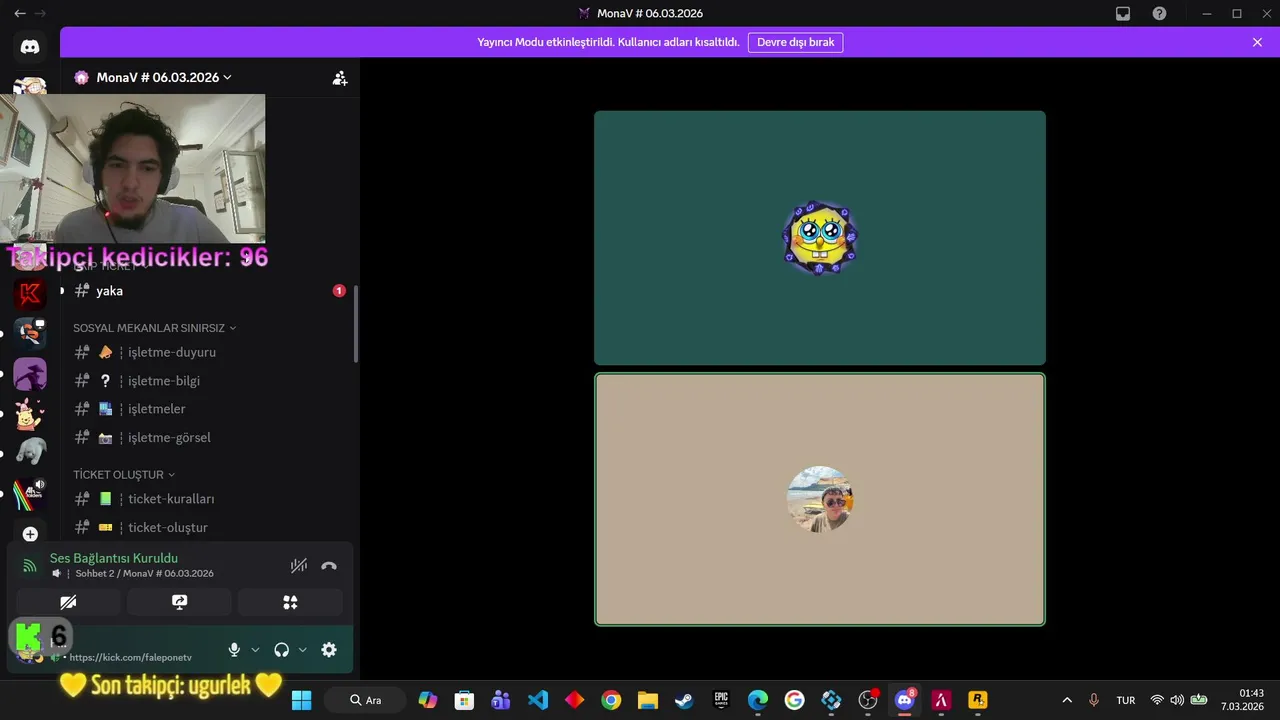Select the SpongeBob avatar participant tile

[820, 238]
